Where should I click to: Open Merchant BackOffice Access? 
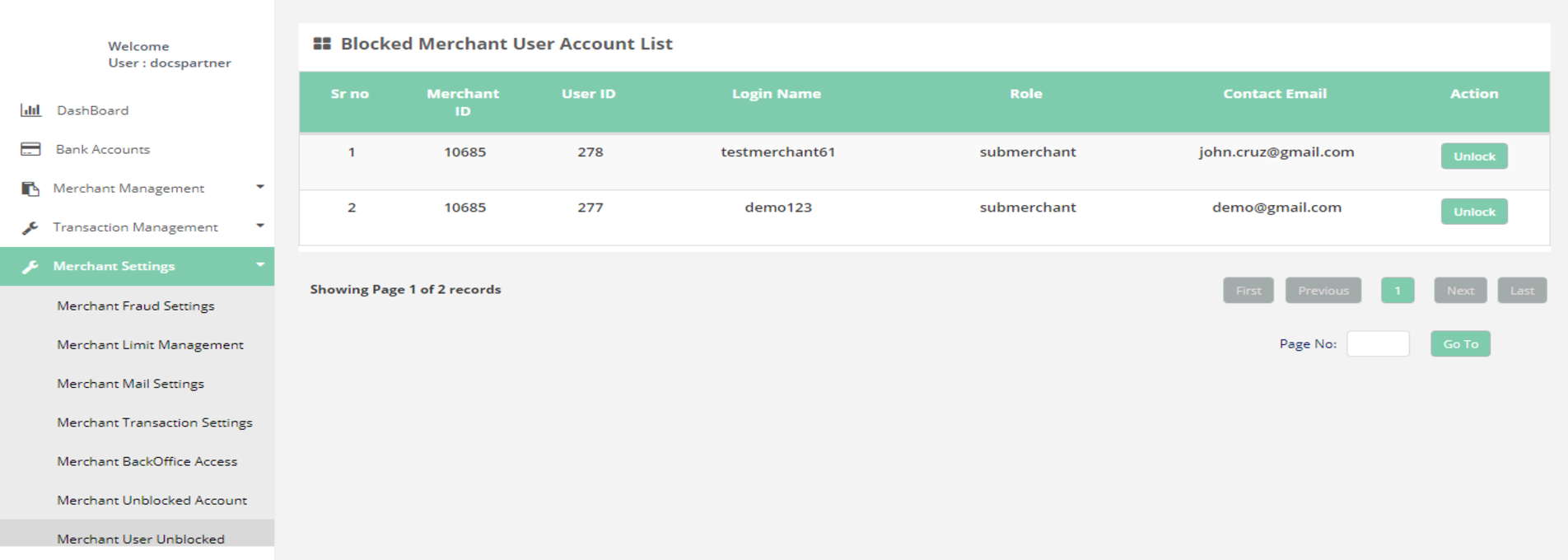click(x=147, y=461)
